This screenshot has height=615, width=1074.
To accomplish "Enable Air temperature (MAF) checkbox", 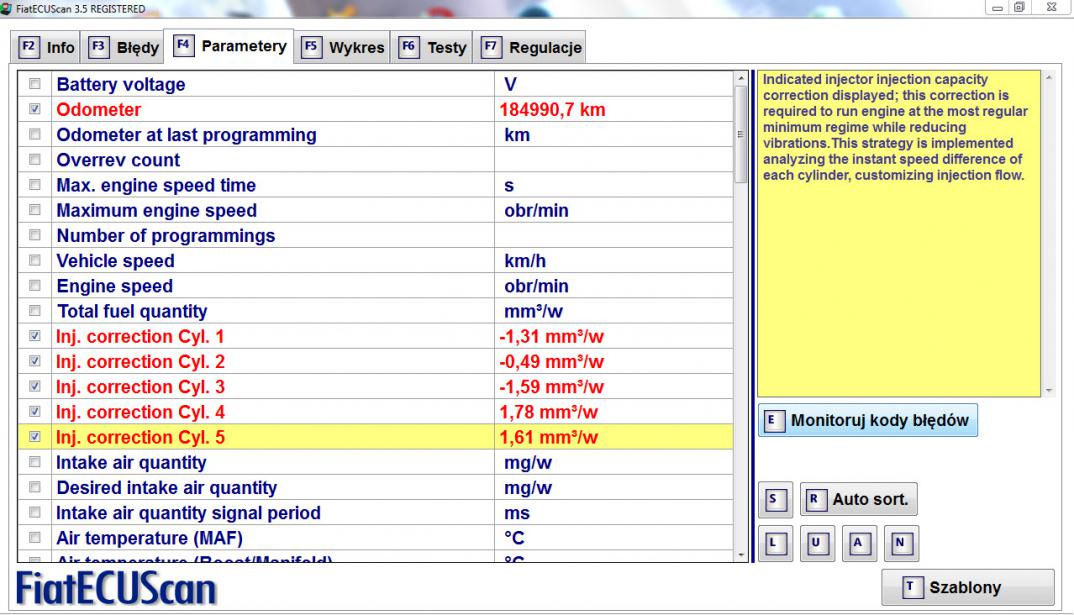I will point(34,538).
